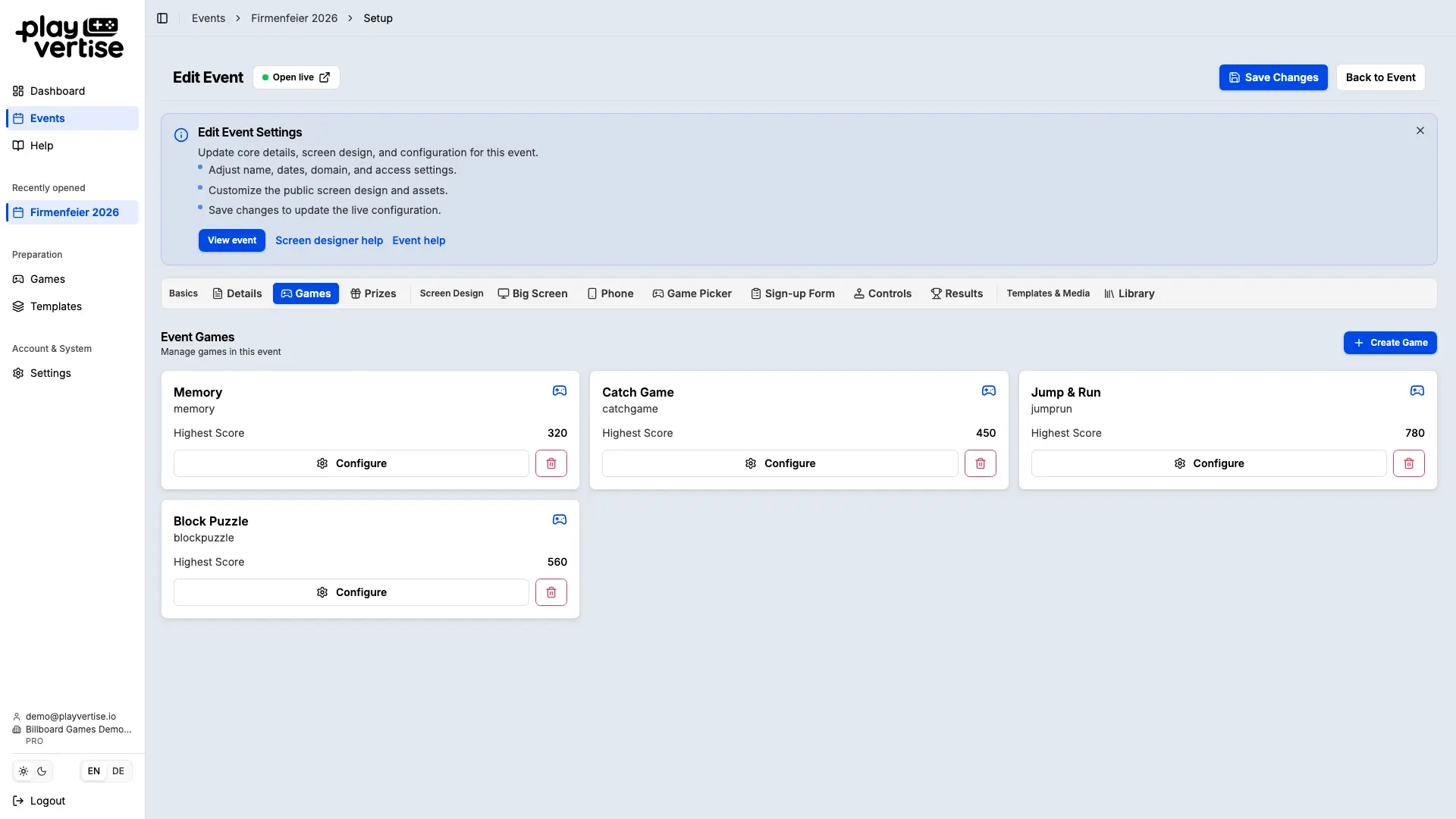Click Logout
The height and width of the screenshot is (819, 1456).
tap(39, 801)
